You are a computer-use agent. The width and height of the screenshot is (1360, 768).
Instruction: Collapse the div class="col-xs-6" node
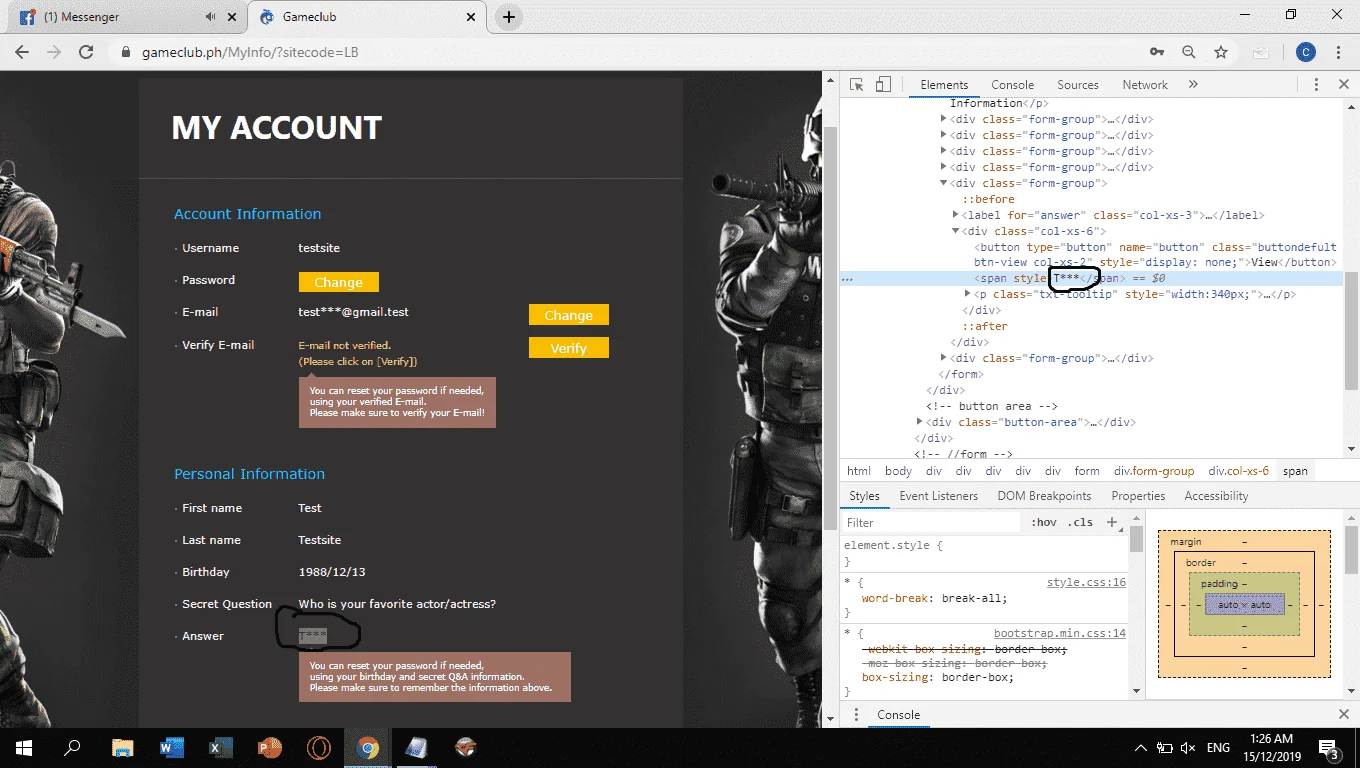956,231
